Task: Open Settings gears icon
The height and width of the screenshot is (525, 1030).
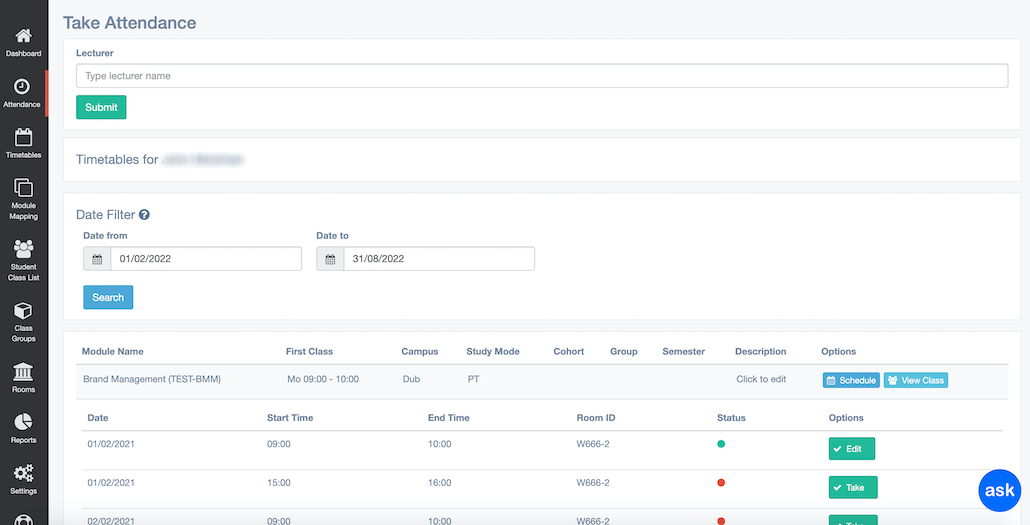Action: click(x=23, y=474)
